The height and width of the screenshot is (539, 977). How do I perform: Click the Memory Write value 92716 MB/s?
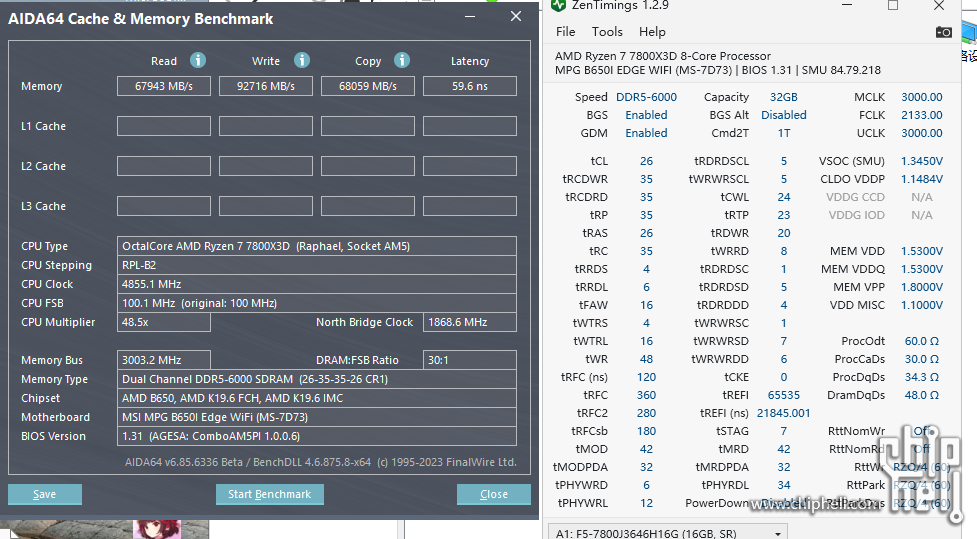click(x=266, y=86)
